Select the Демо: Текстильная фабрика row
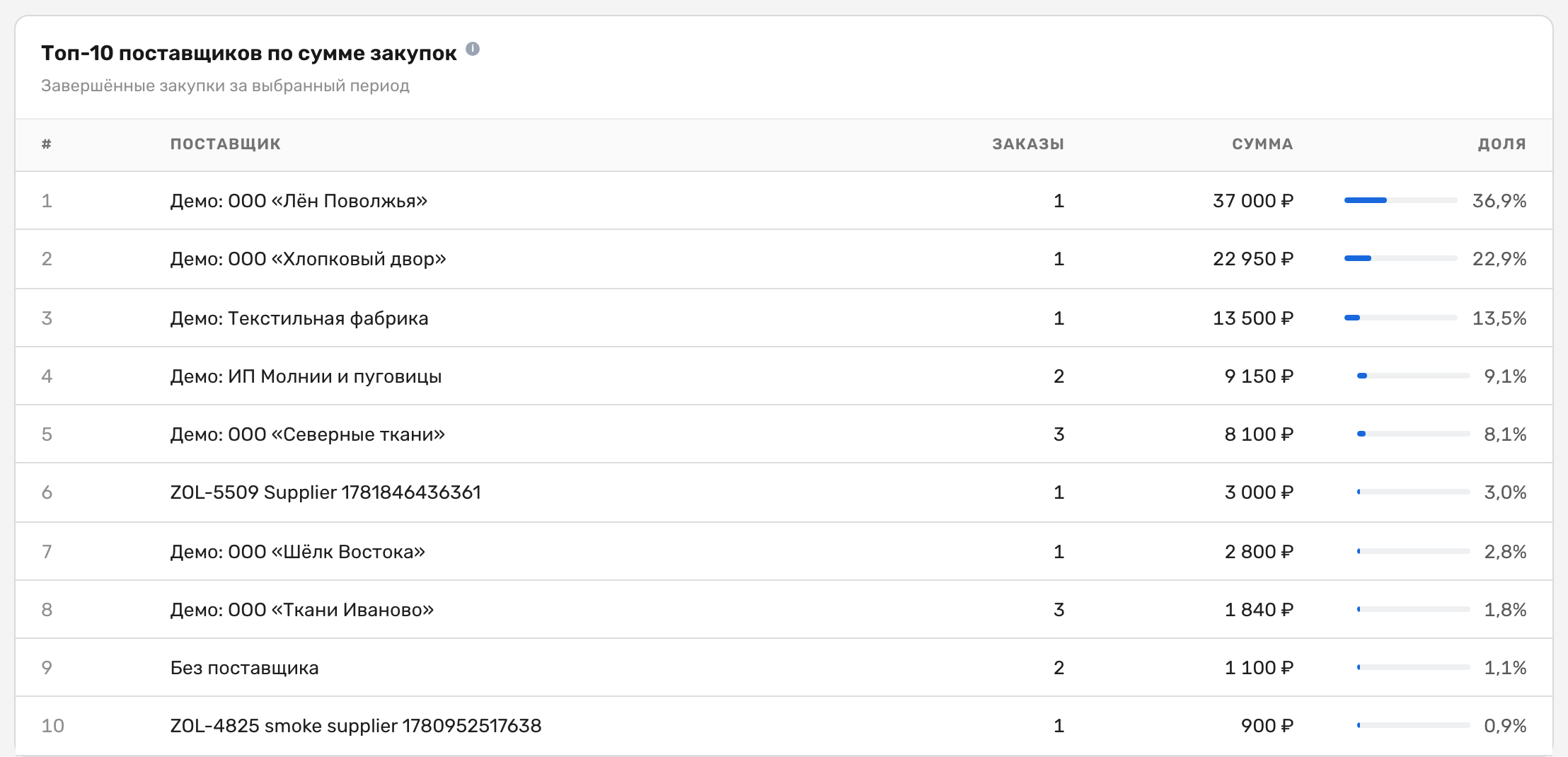Viewport: 1568px width, 757px height. (x=784, y=318)
